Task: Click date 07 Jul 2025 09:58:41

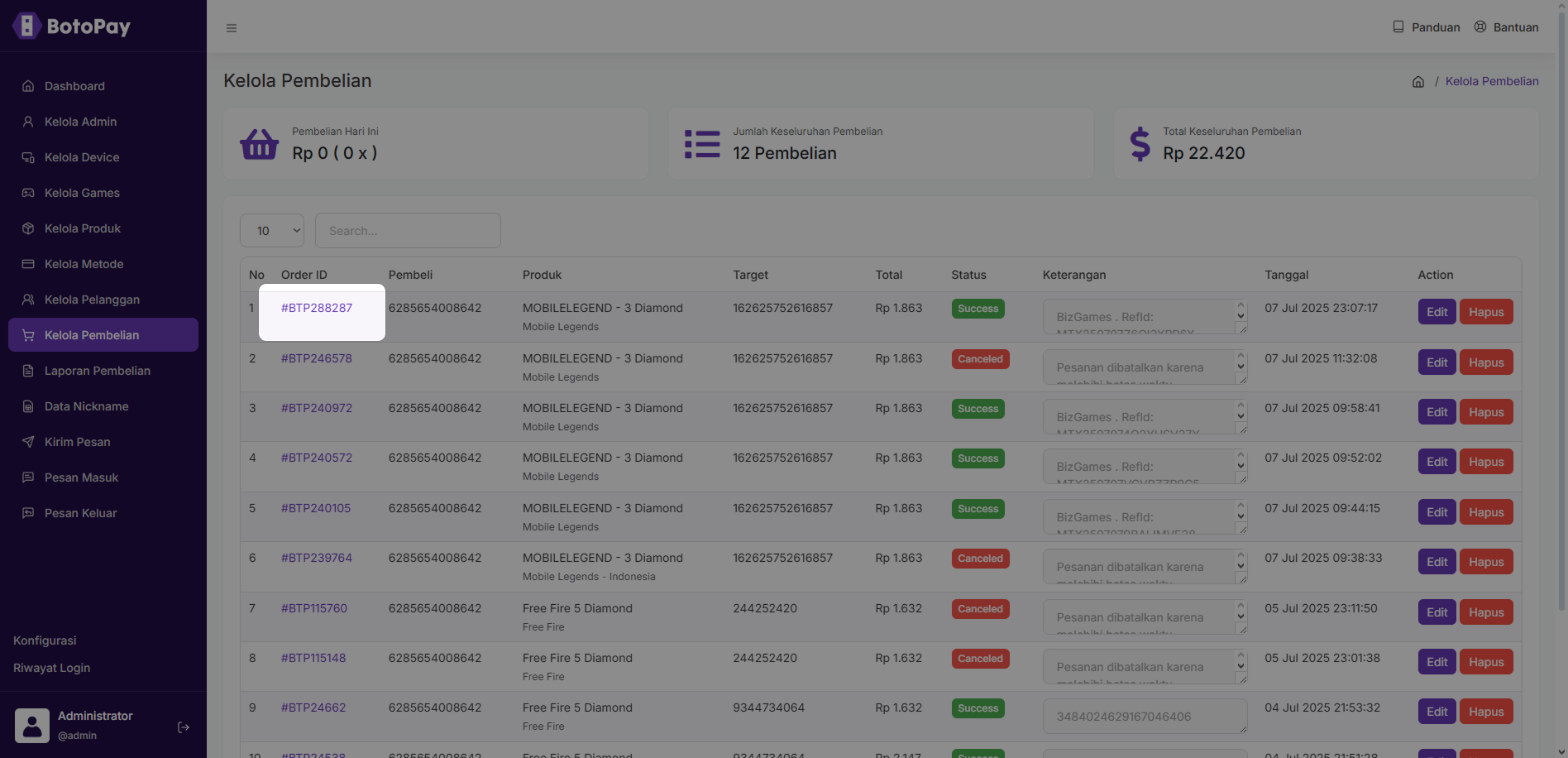Action: 1322,408
